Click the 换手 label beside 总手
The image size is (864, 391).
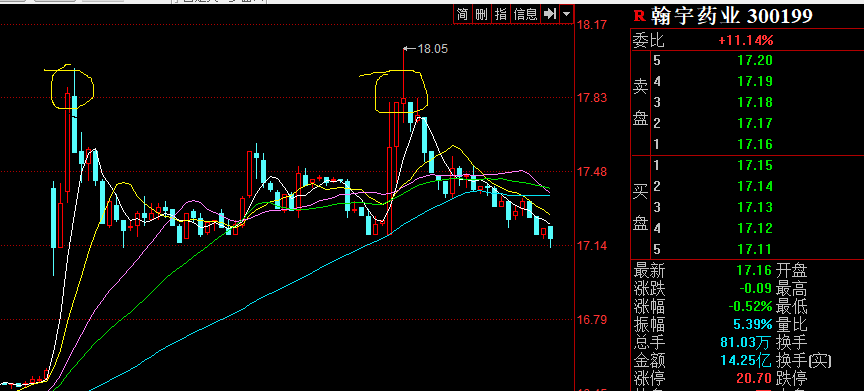click(x=792, y=343)
